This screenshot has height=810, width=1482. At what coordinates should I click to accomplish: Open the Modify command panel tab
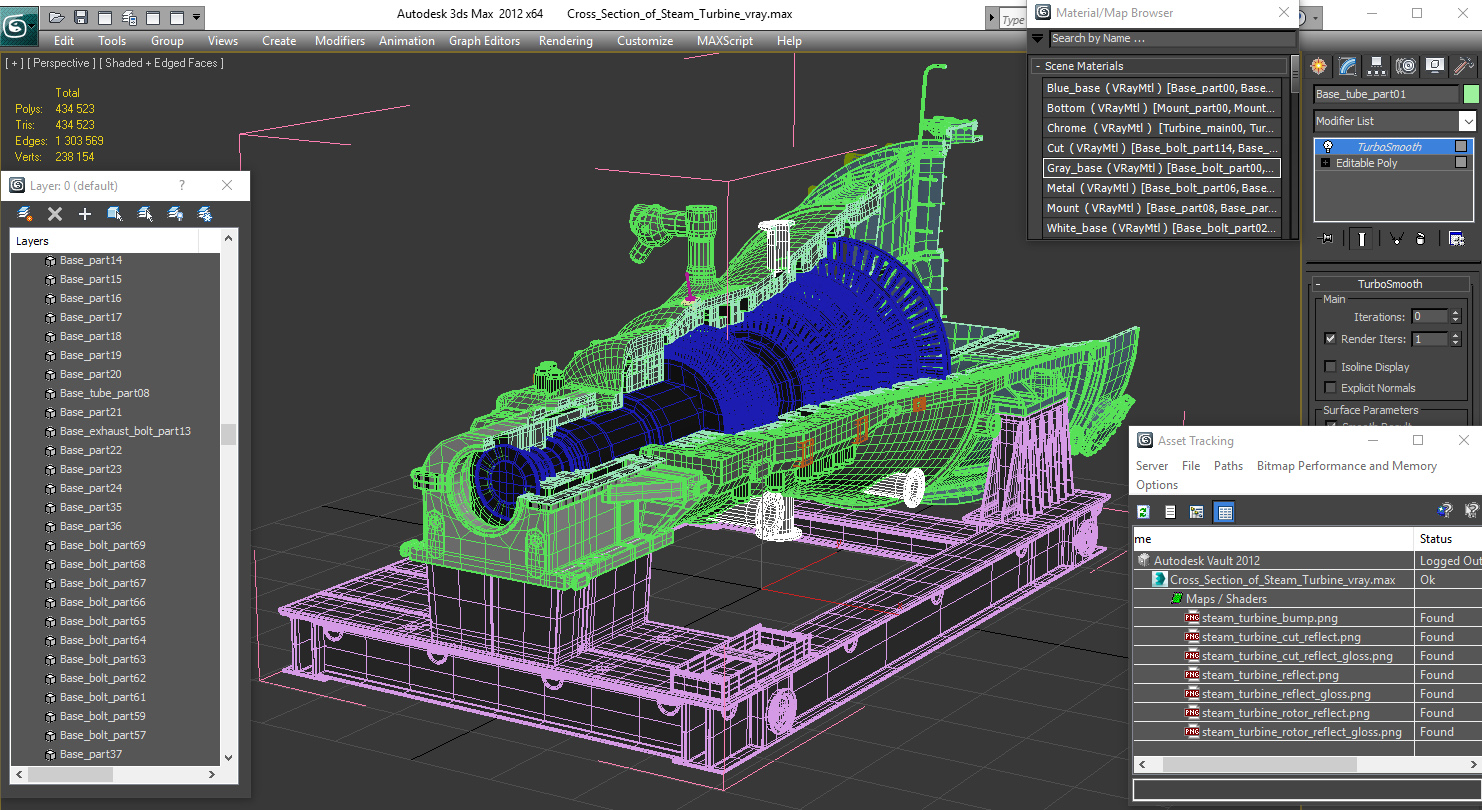[1348, 66]
